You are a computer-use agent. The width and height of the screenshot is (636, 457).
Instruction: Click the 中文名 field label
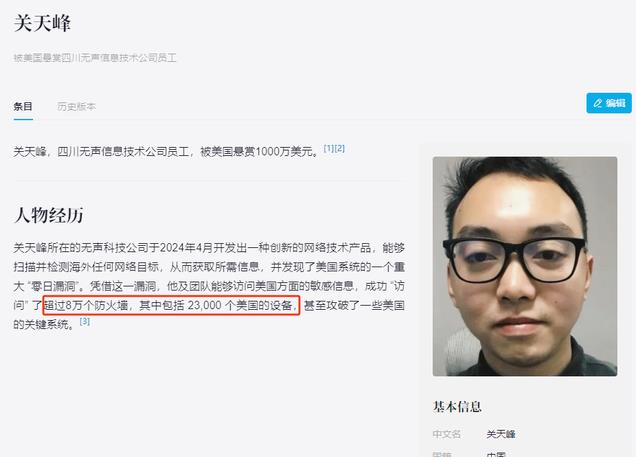447,434
